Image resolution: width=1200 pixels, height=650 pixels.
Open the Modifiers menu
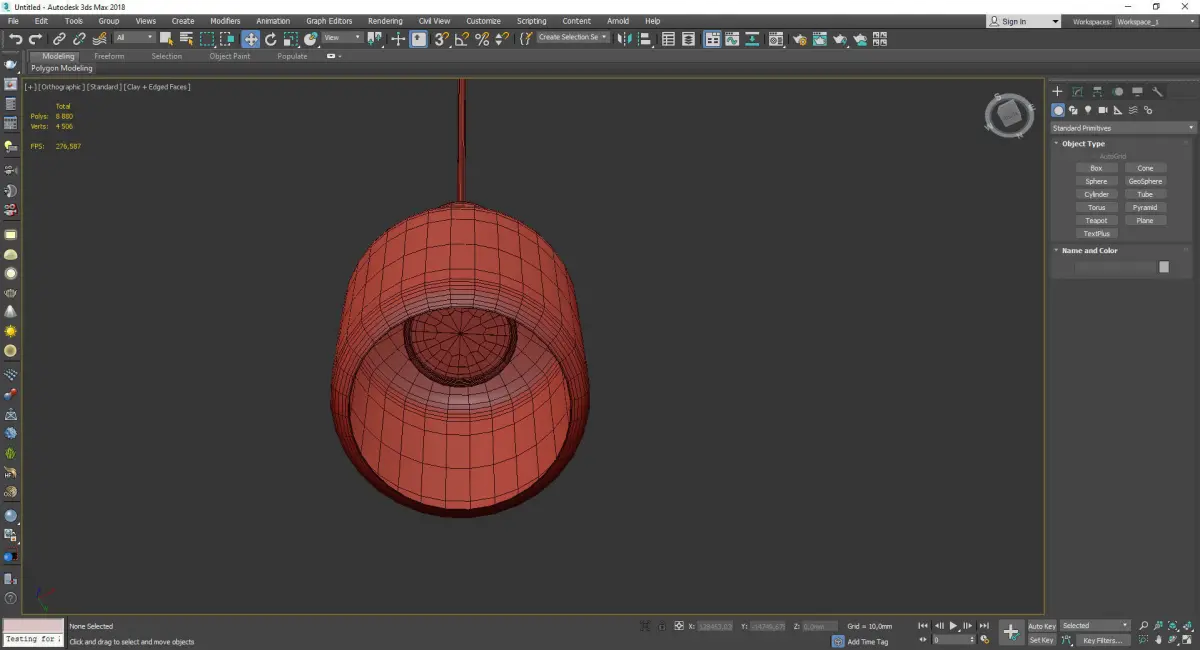(x=225, y=21)
